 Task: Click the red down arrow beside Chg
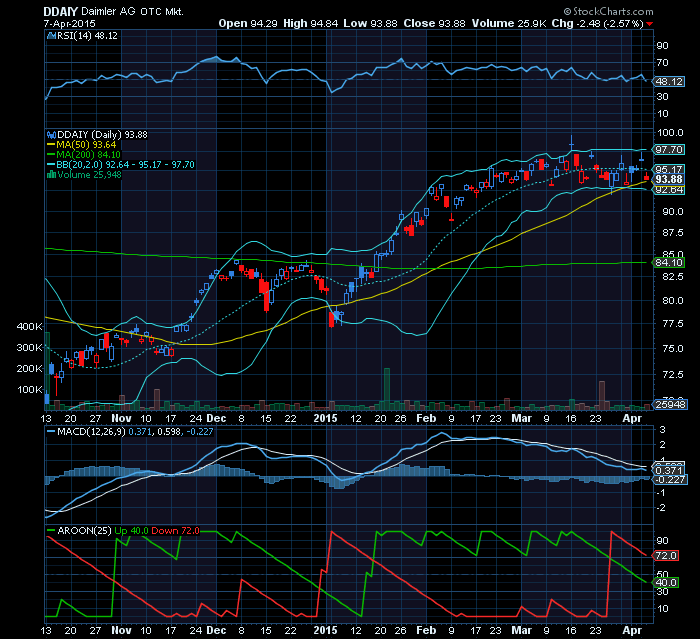(x=650, y=24)
